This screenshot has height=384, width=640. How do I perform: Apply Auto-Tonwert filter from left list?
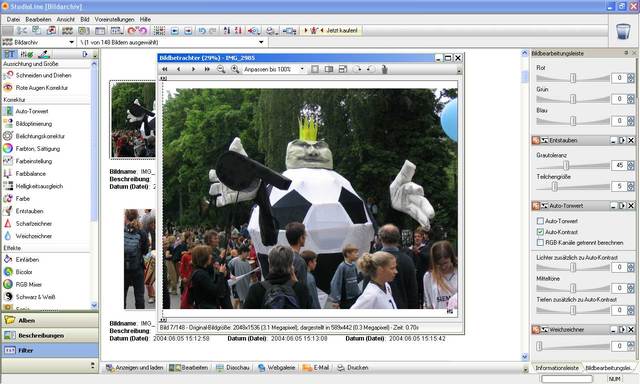click(x=26, y=111)
